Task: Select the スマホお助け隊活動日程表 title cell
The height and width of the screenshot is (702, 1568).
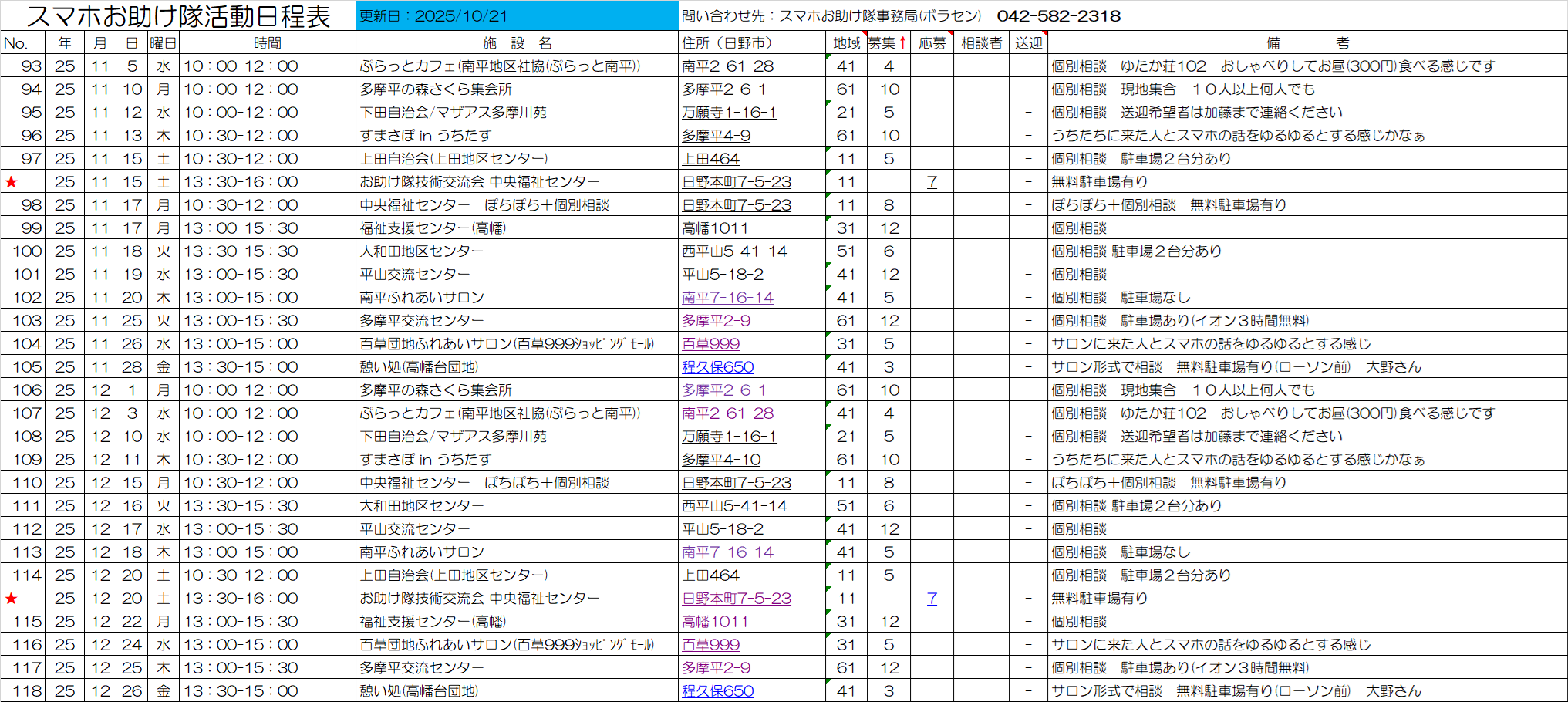Action: point(178,16)
